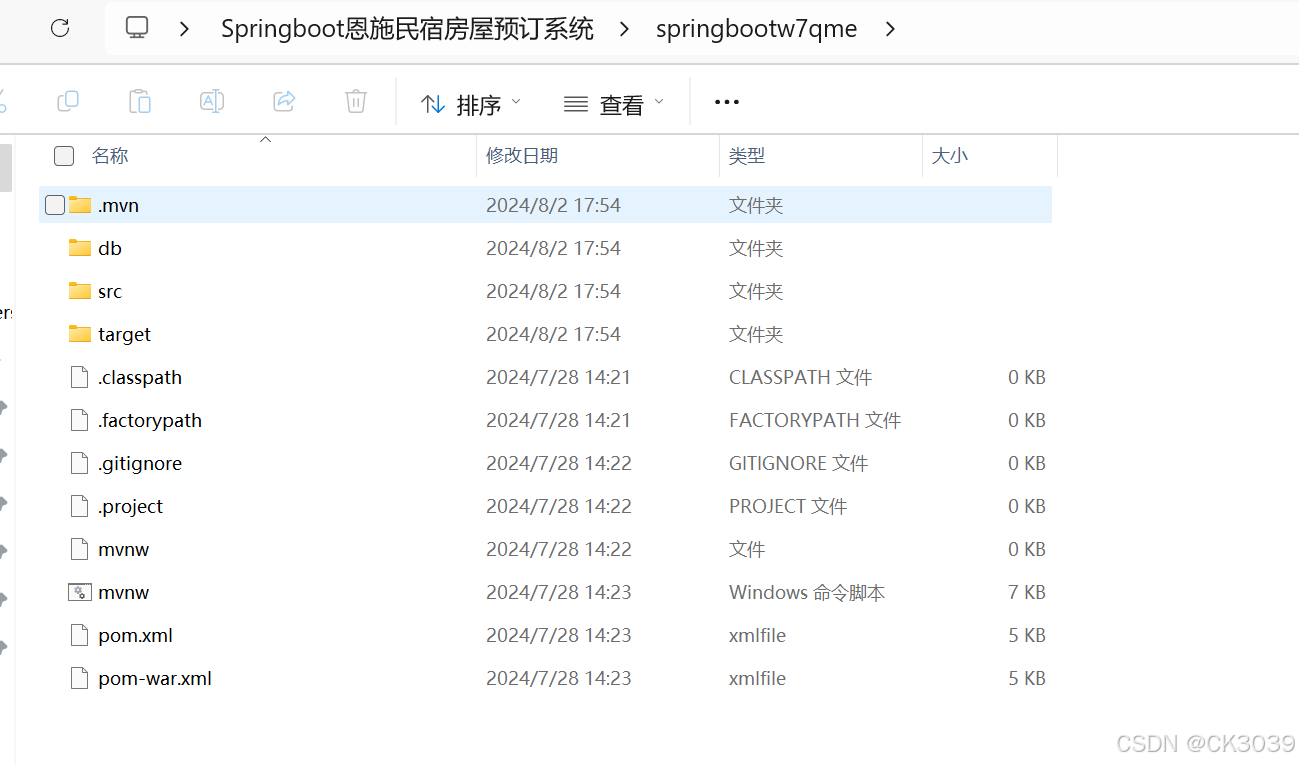
Task: Click the CLASSPATH 文件 type cell
Action: [801, 377]
